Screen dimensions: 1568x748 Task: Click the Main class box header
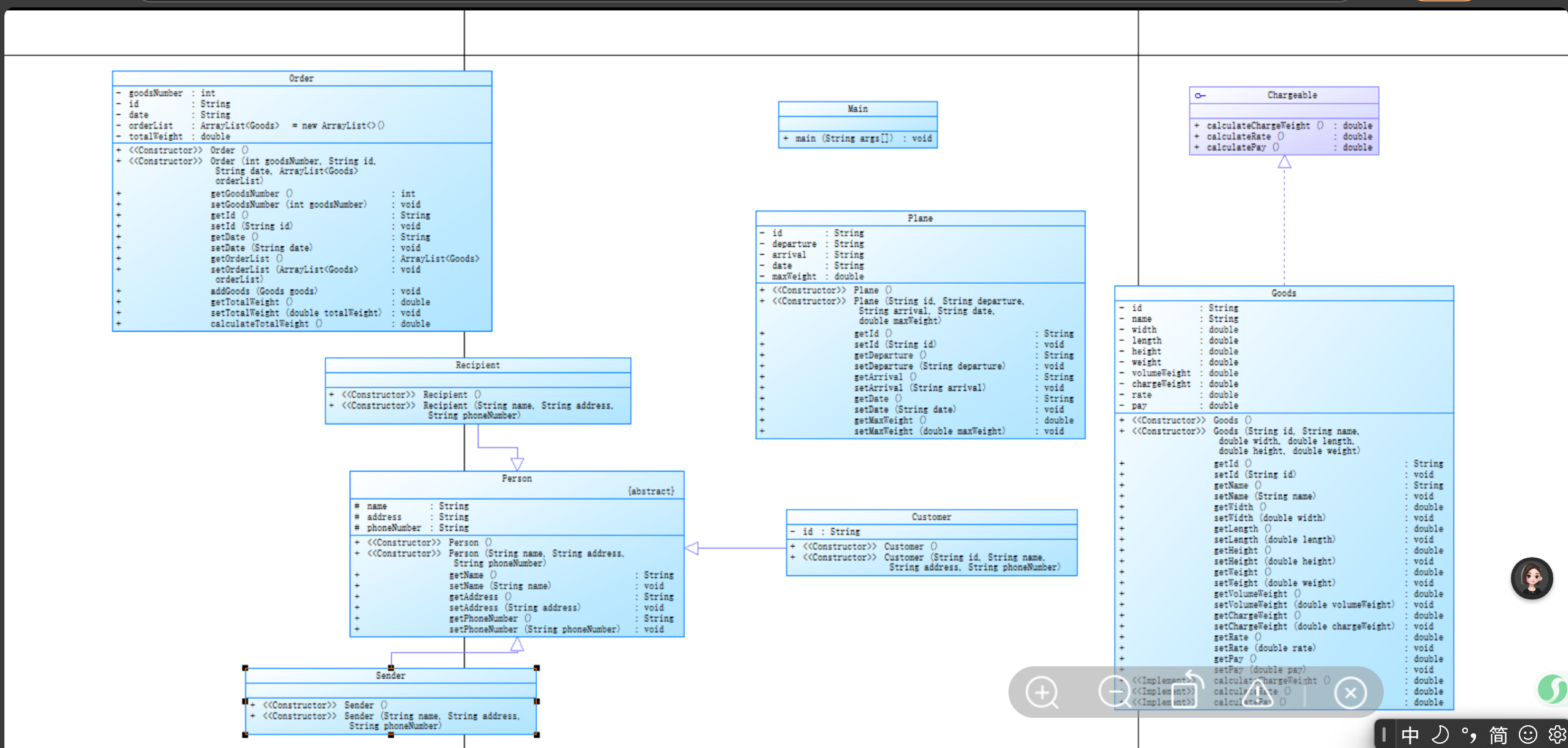click(857, 109)
